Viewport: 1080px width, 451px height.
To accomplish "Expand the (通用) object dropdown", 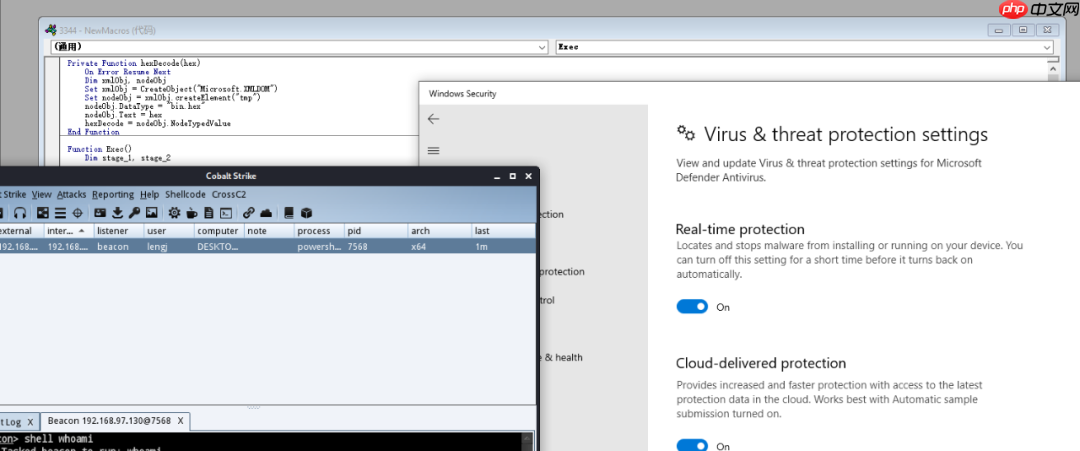I will click(541, 47).
